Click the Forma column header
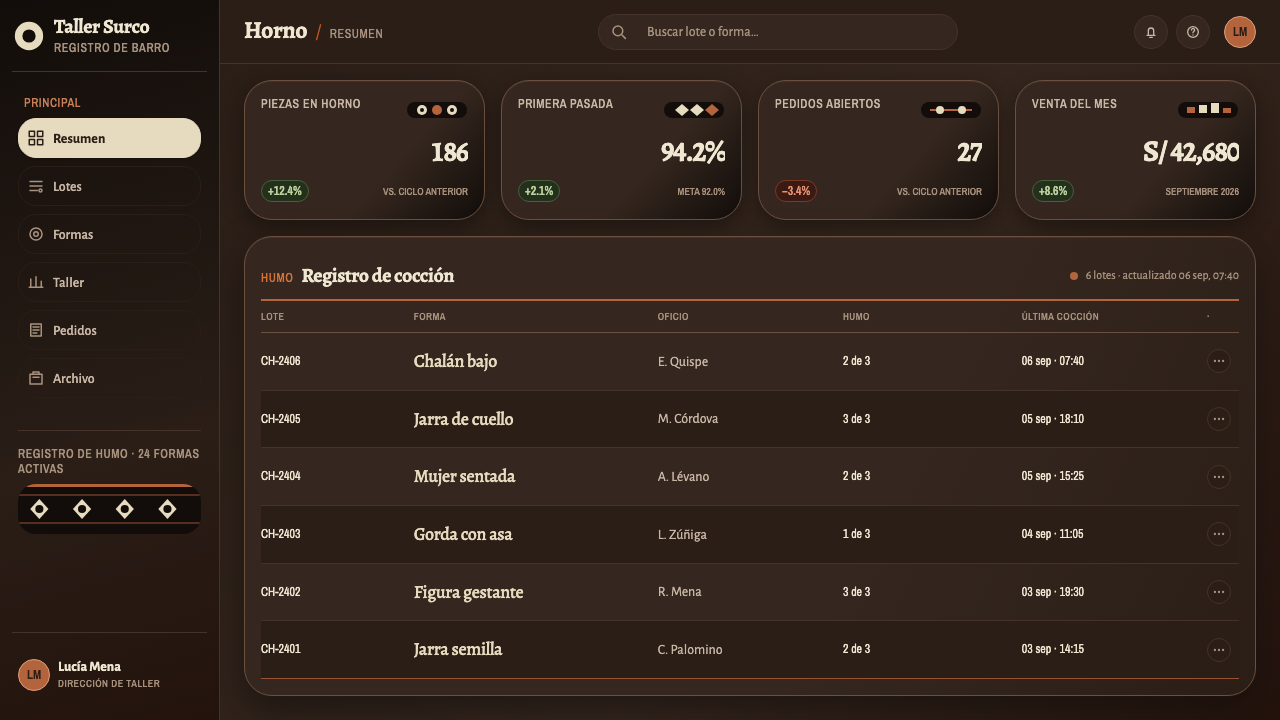 (430, 317)
